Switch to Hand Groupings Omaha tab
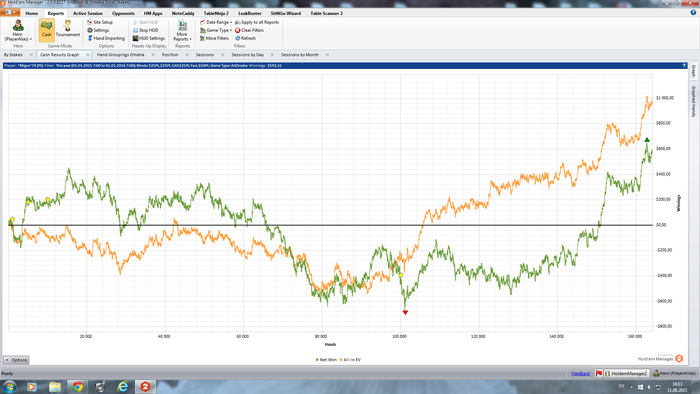Image resolution: width=700 pixels, height=394 pixels. pyautogui.click(x=121, y=54)
